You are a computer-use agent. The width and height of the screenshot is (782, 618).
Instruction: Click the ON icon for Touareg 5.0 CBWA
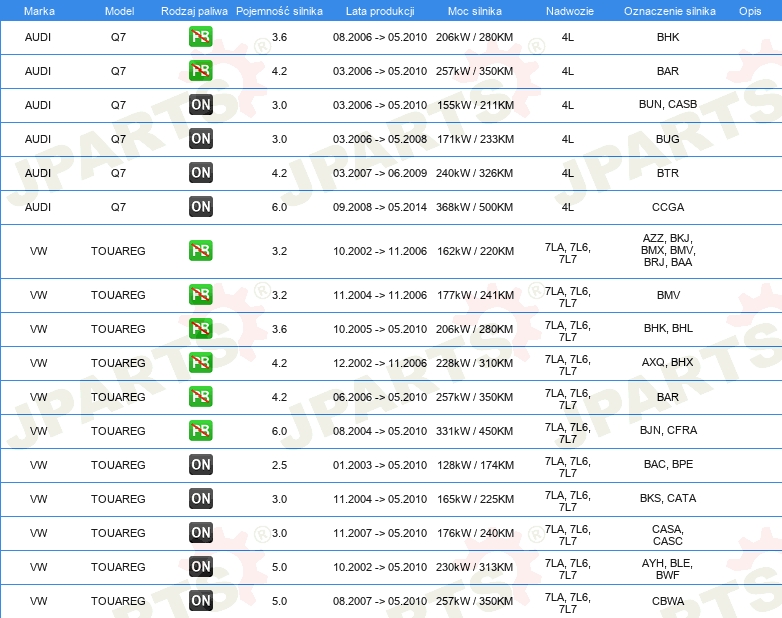(200, 600)
